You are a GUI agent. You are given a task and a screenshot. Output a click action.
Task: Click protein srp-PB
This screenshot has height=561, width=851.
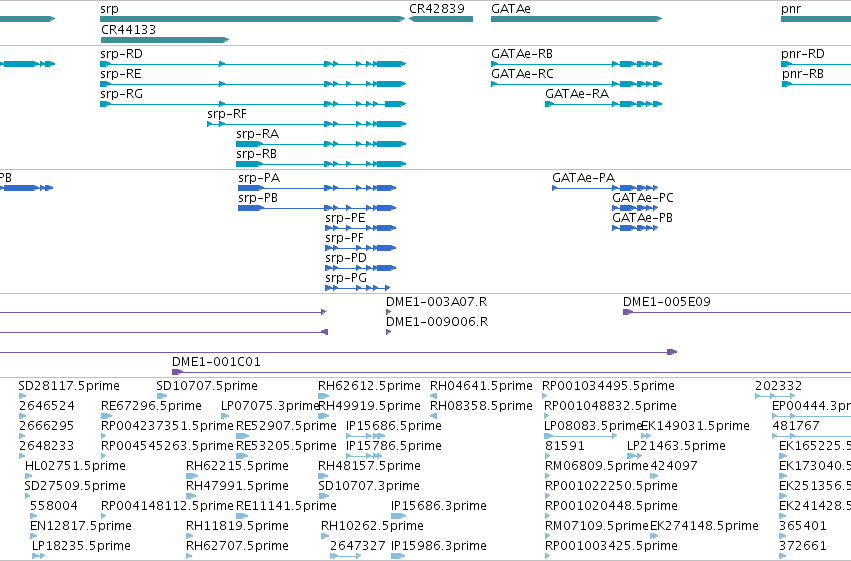click(317, 208)
